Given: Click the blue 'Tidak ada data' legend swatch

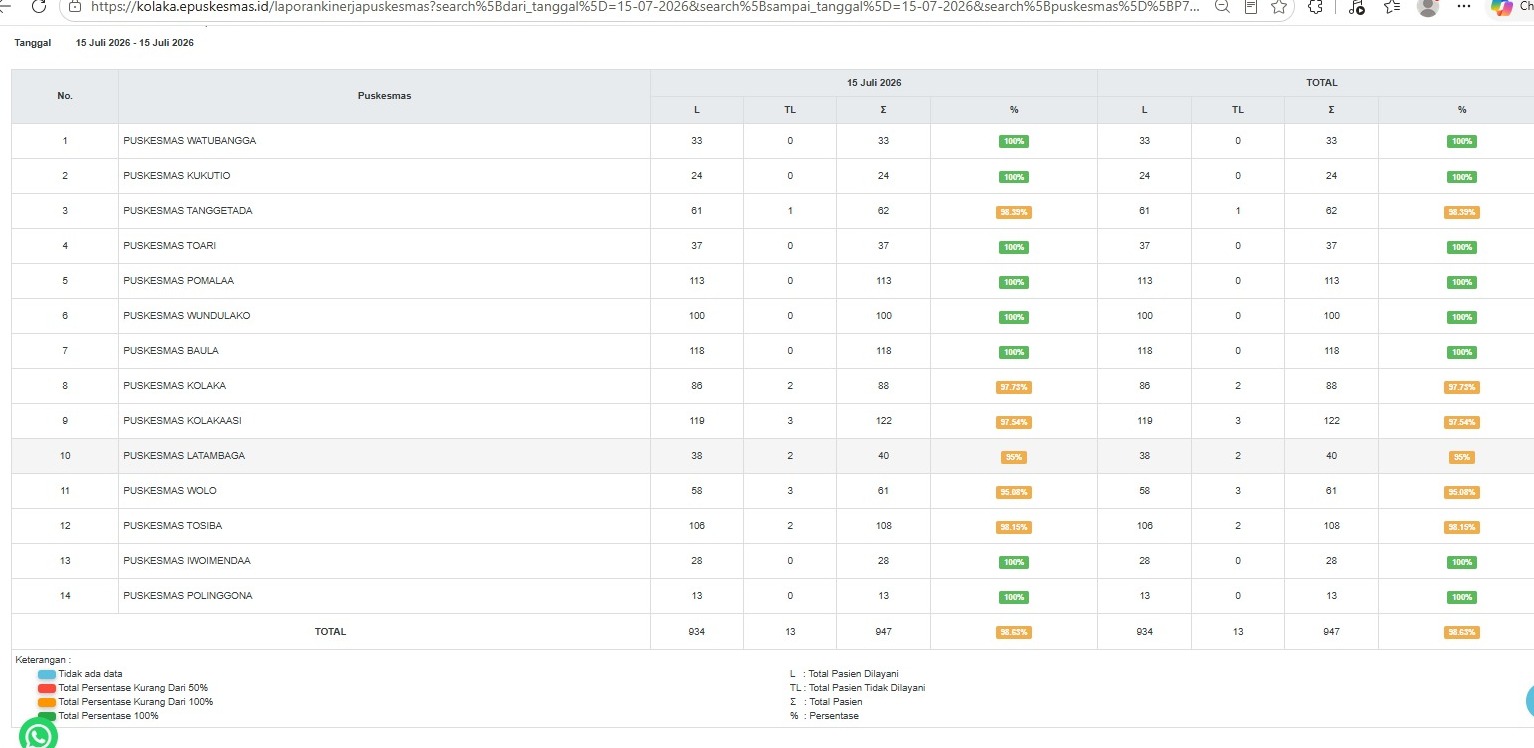Looking at the screenshot, I should [46, 674].
